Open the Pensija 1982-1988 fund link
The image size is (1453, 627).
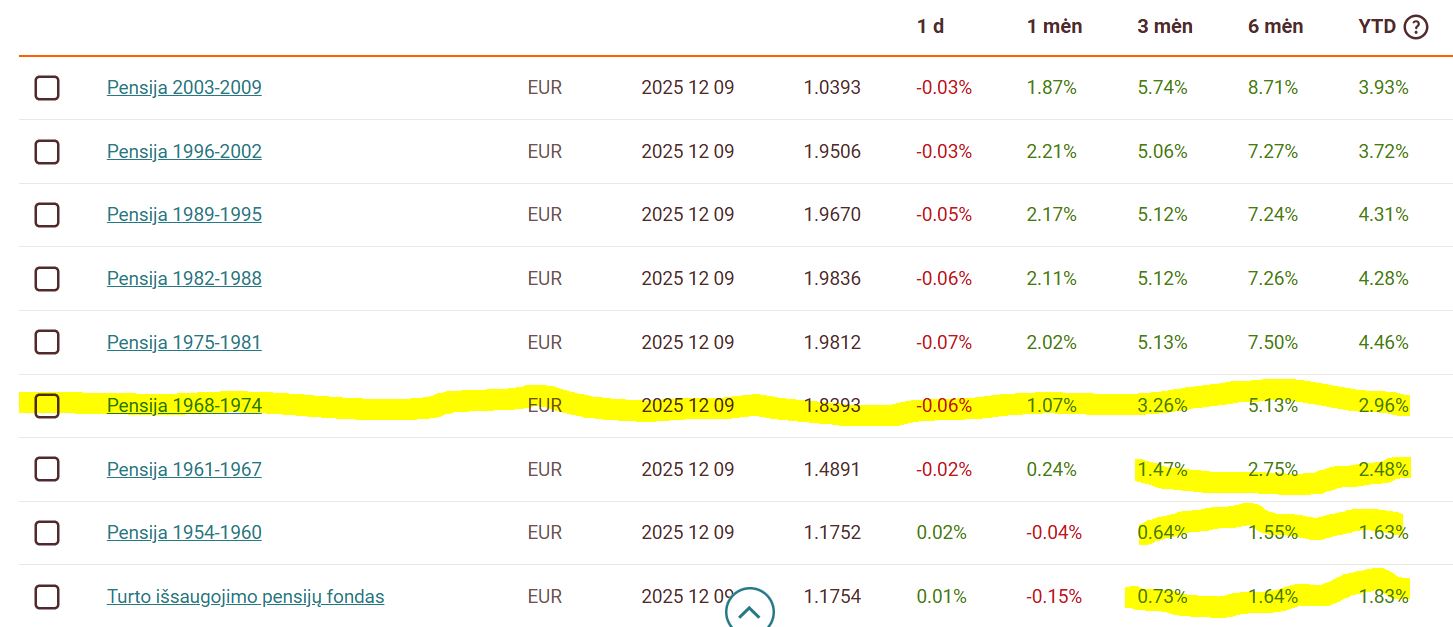[x=184, y=279]
